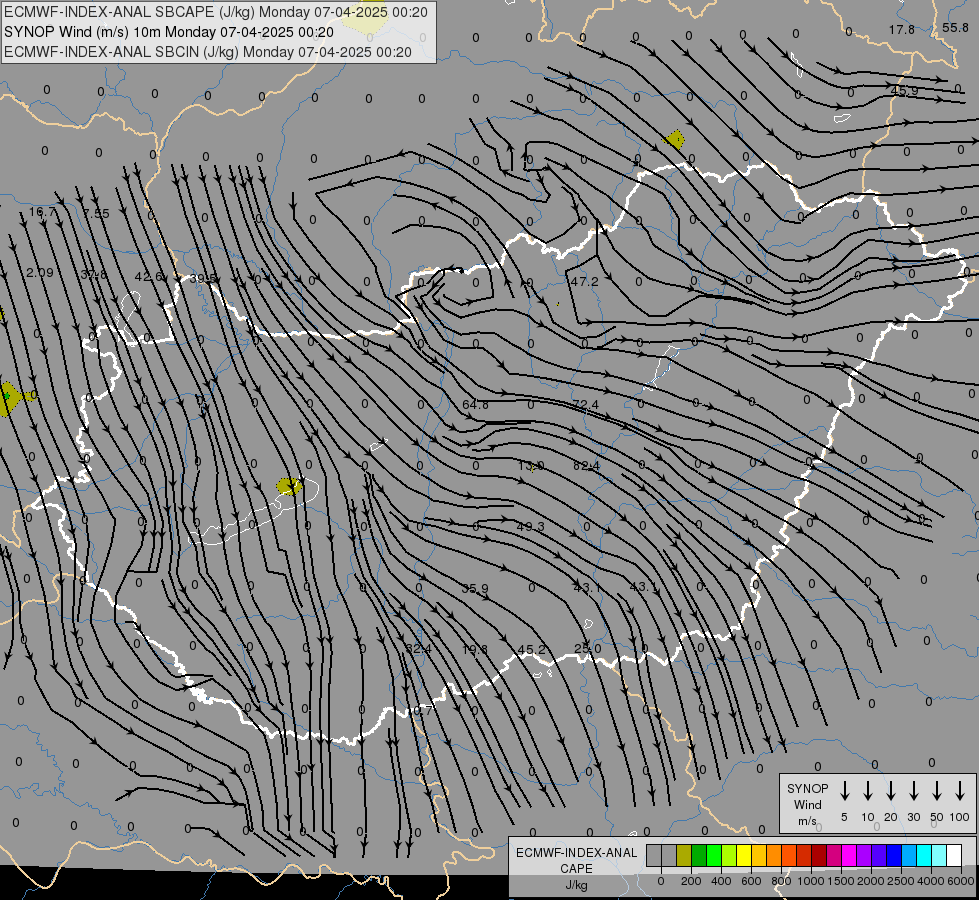The image size is (979, 900).
Task: Click the 49.3 value on the map
Action: tap(531, 527)
